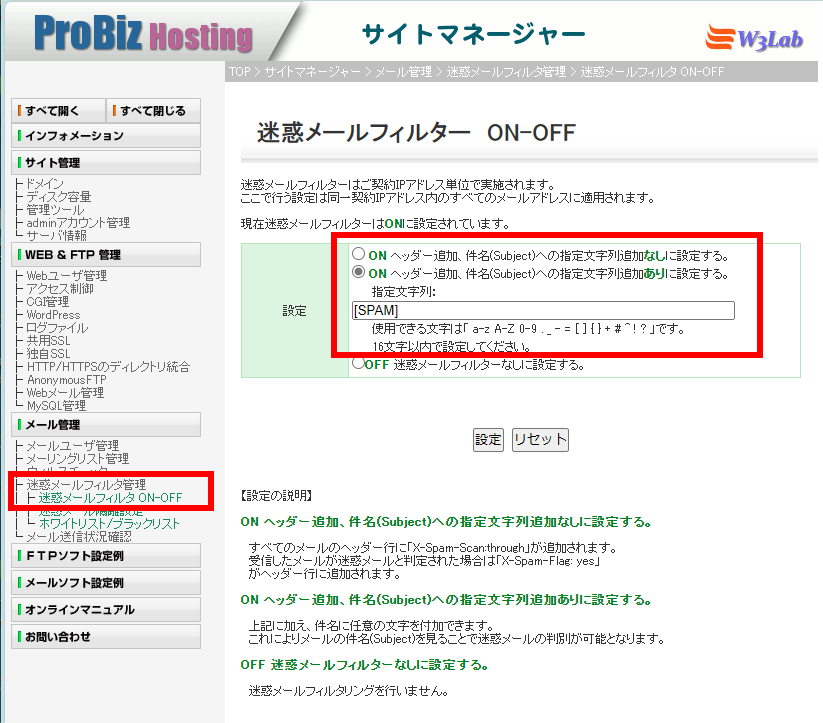Expand the インフォメーション section
Screen dimensions: 823x723
(x=106, y=136)
